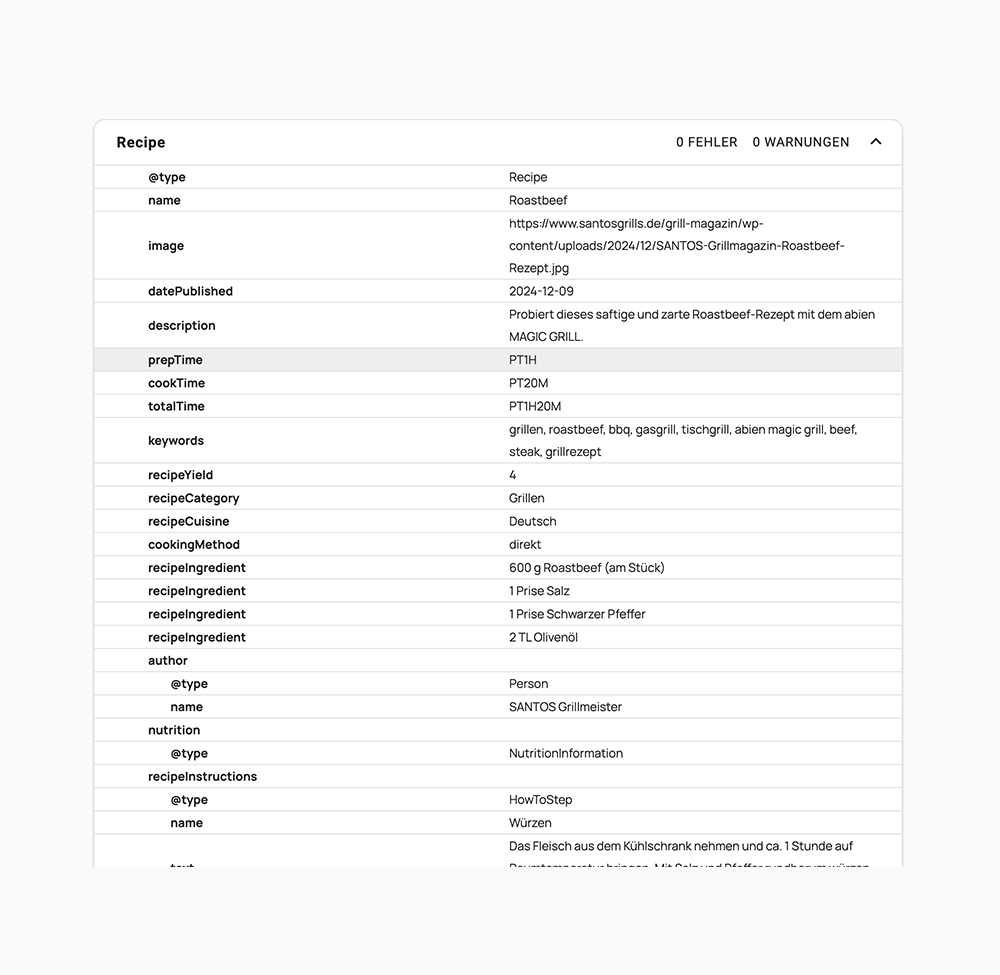Select the 600 g Roastbeef ingredient value
The height and width of the screenshot is (975, 1000).
pyautogui.click(x=586, y=568)
